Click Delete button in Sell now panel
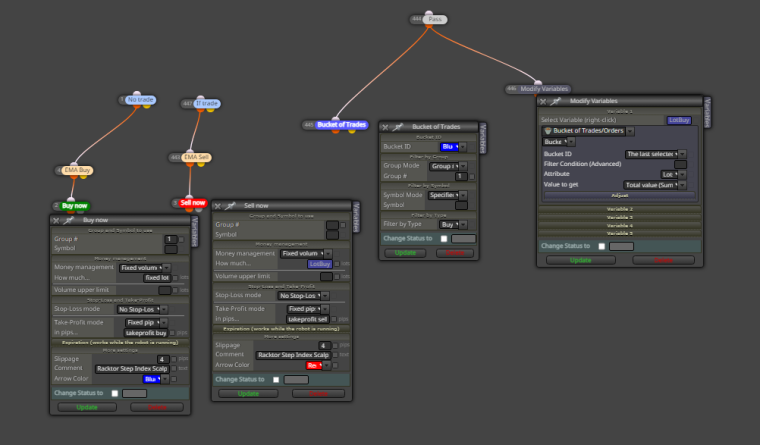 pyautogui.click(x=318, y=394)
